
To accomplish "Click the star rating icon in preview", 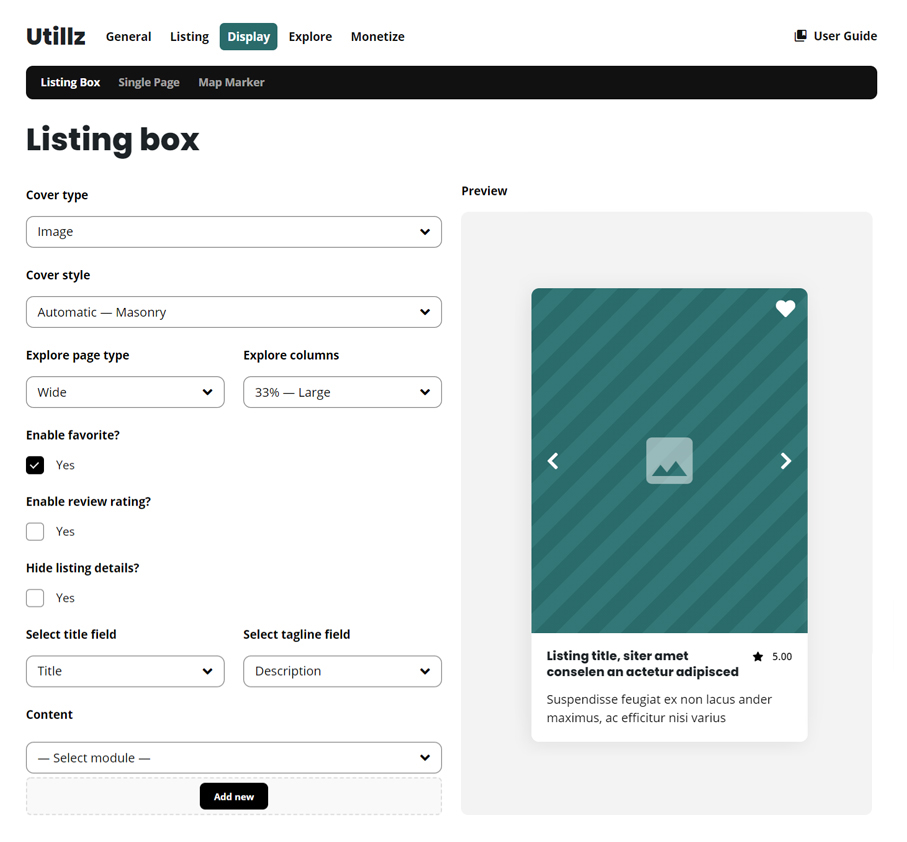I will [x=758, y=656].
